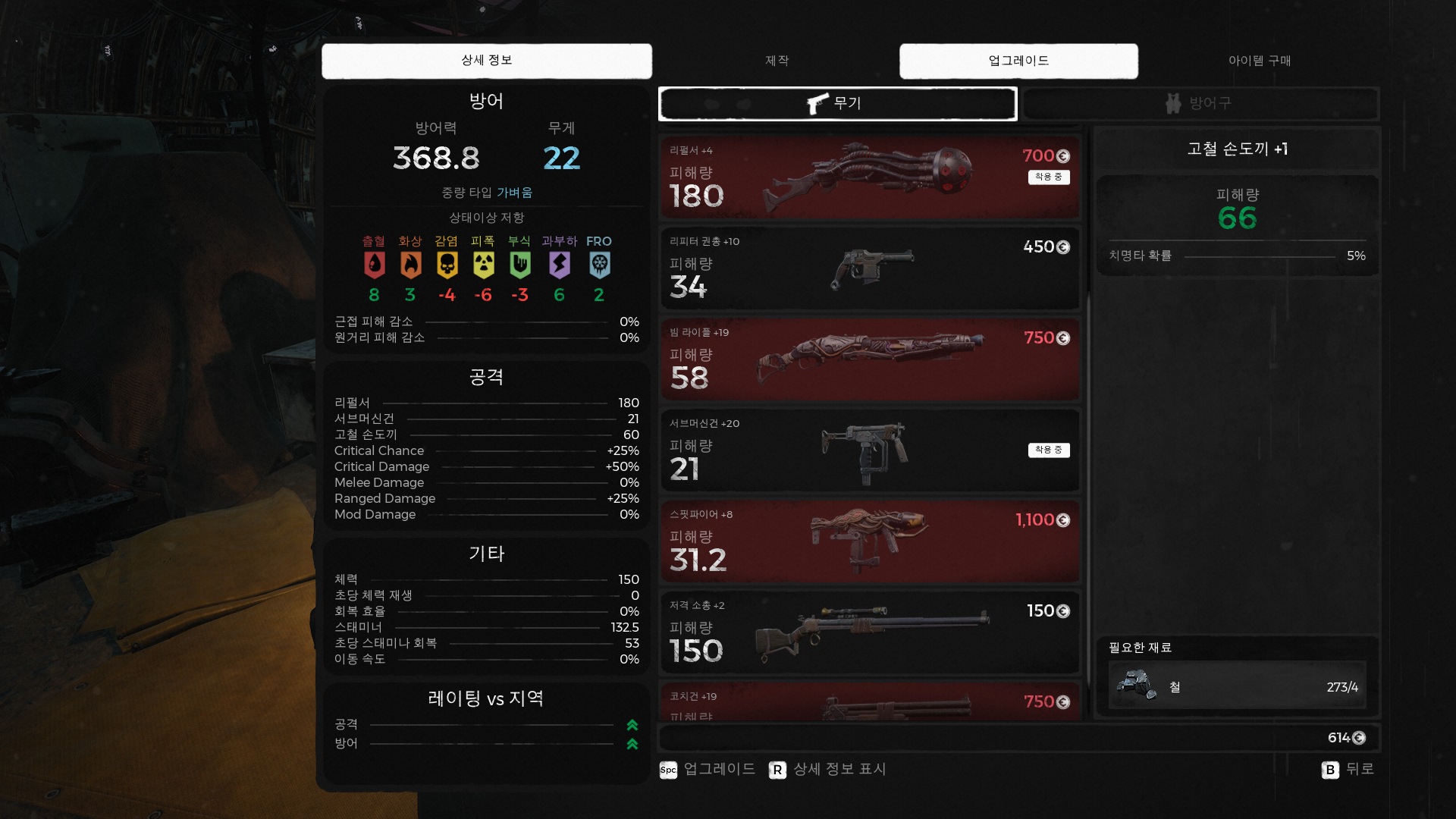Click the 고철 손도끼 60 attack row
This screenshot has height=819, width=1456.
(x=486, y=435)
